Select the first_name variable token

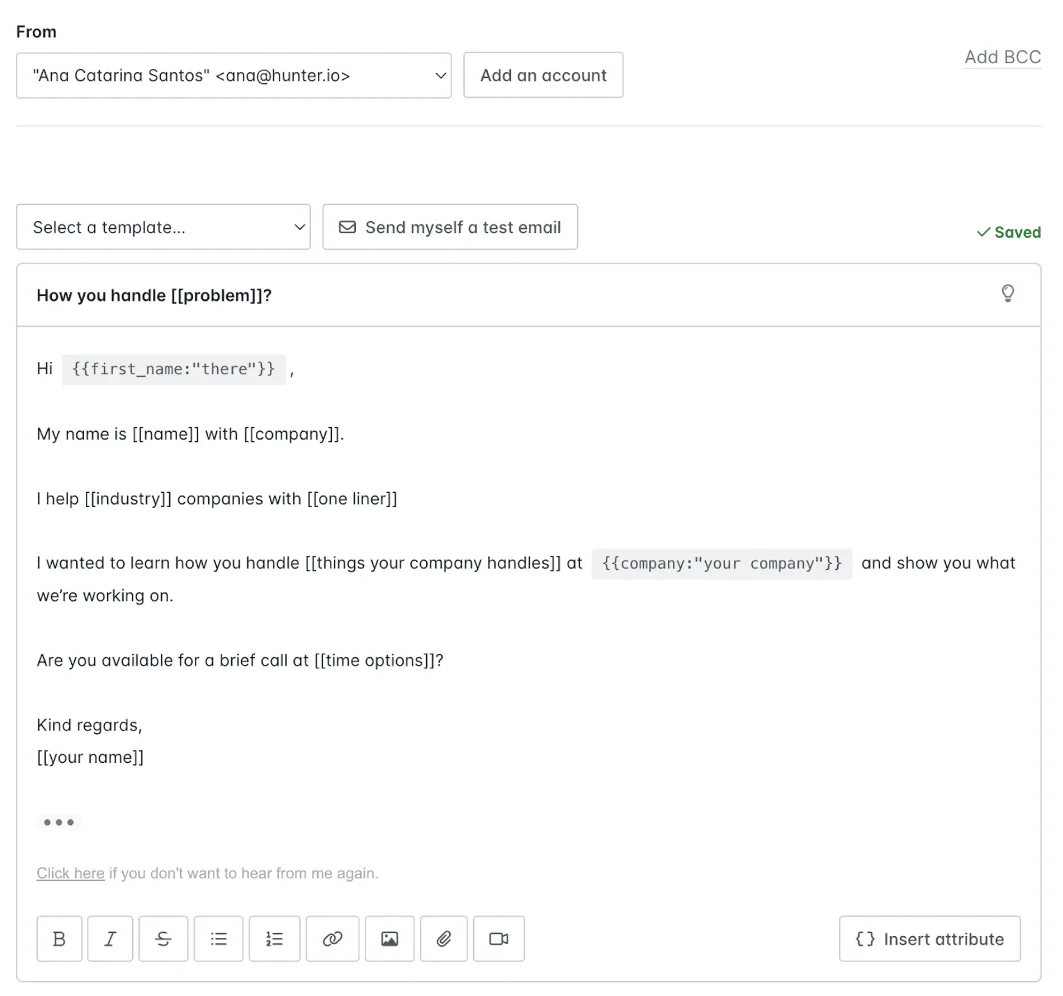174,369
